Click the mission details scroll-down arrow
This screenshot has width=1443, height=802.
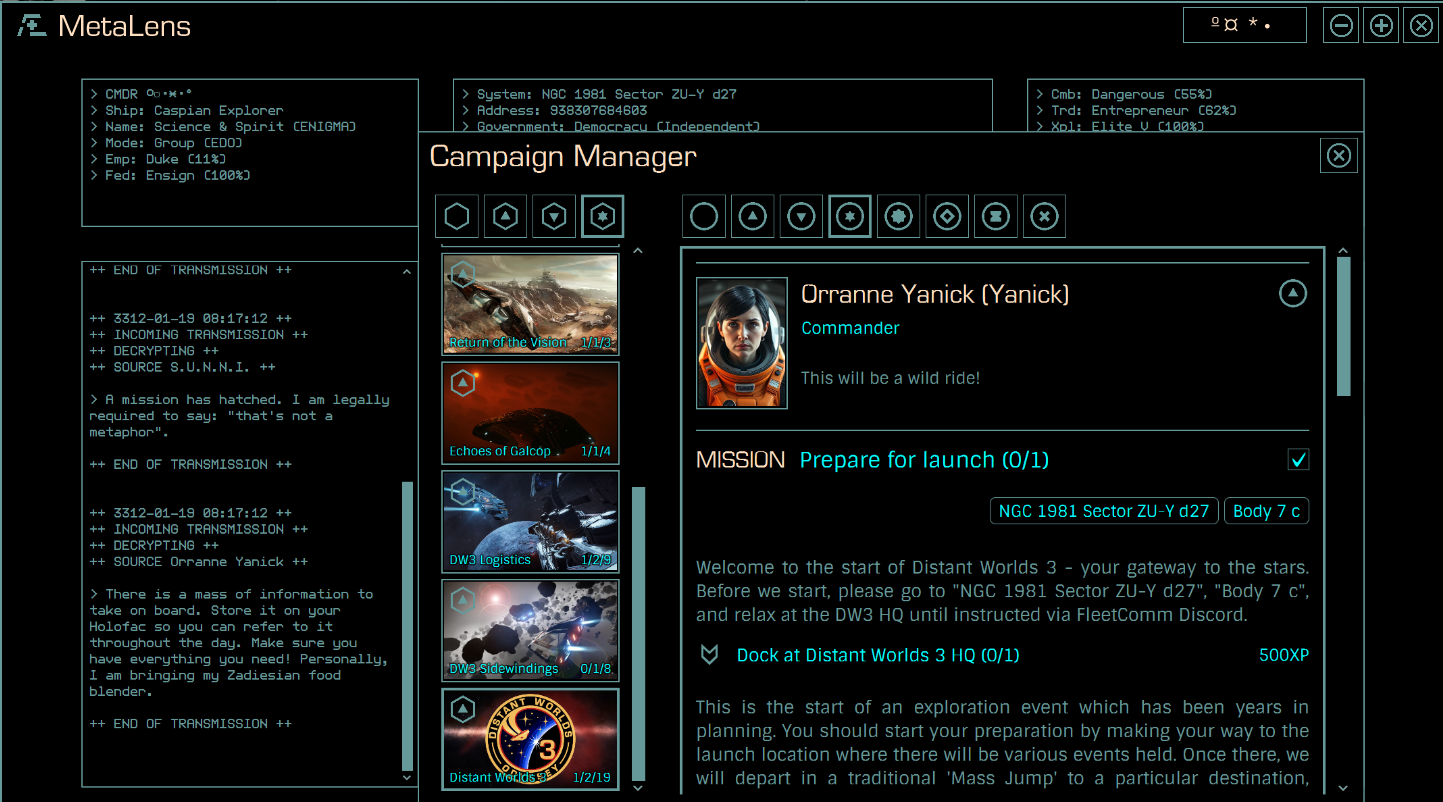pyautogui.click(x=1343, y=788)
